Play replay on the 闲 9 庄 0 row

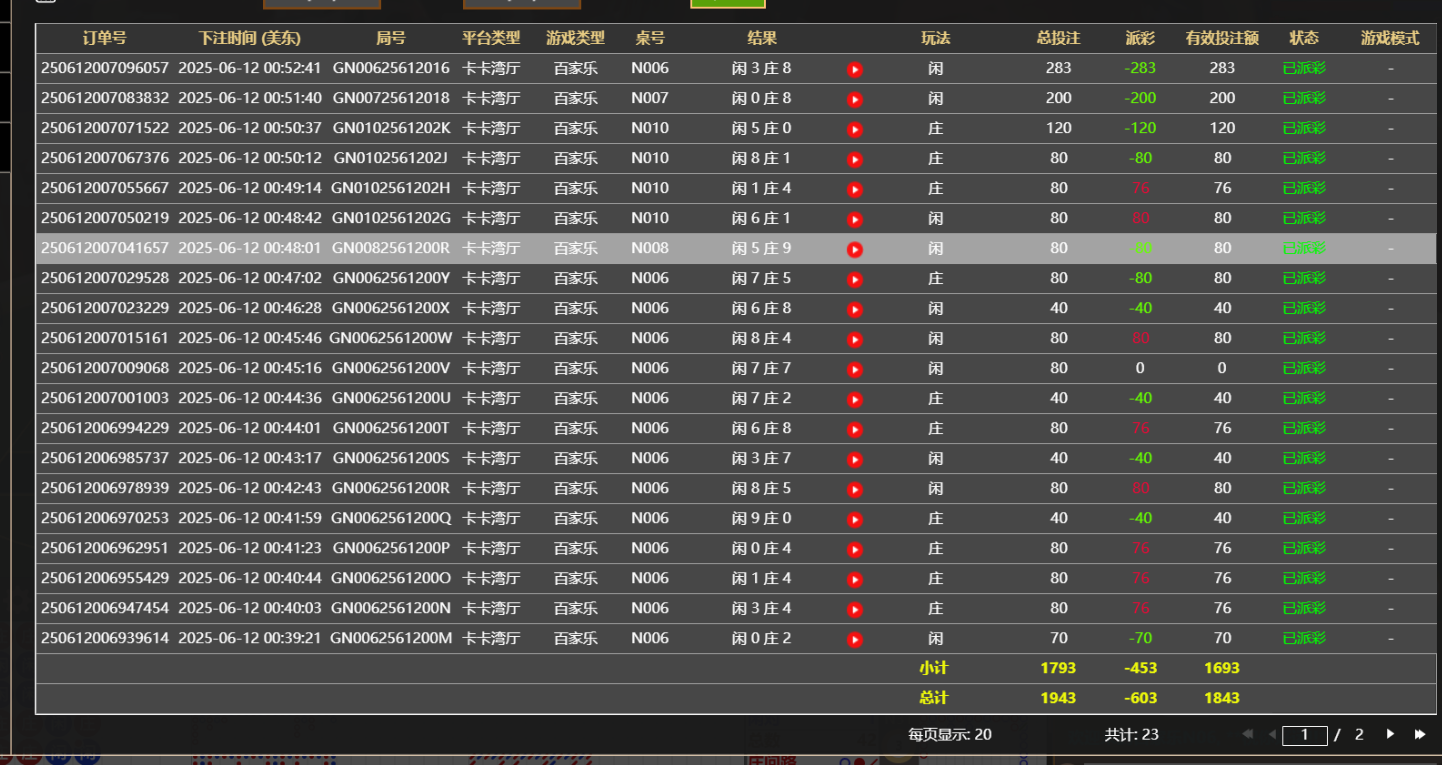click(855, 518)
